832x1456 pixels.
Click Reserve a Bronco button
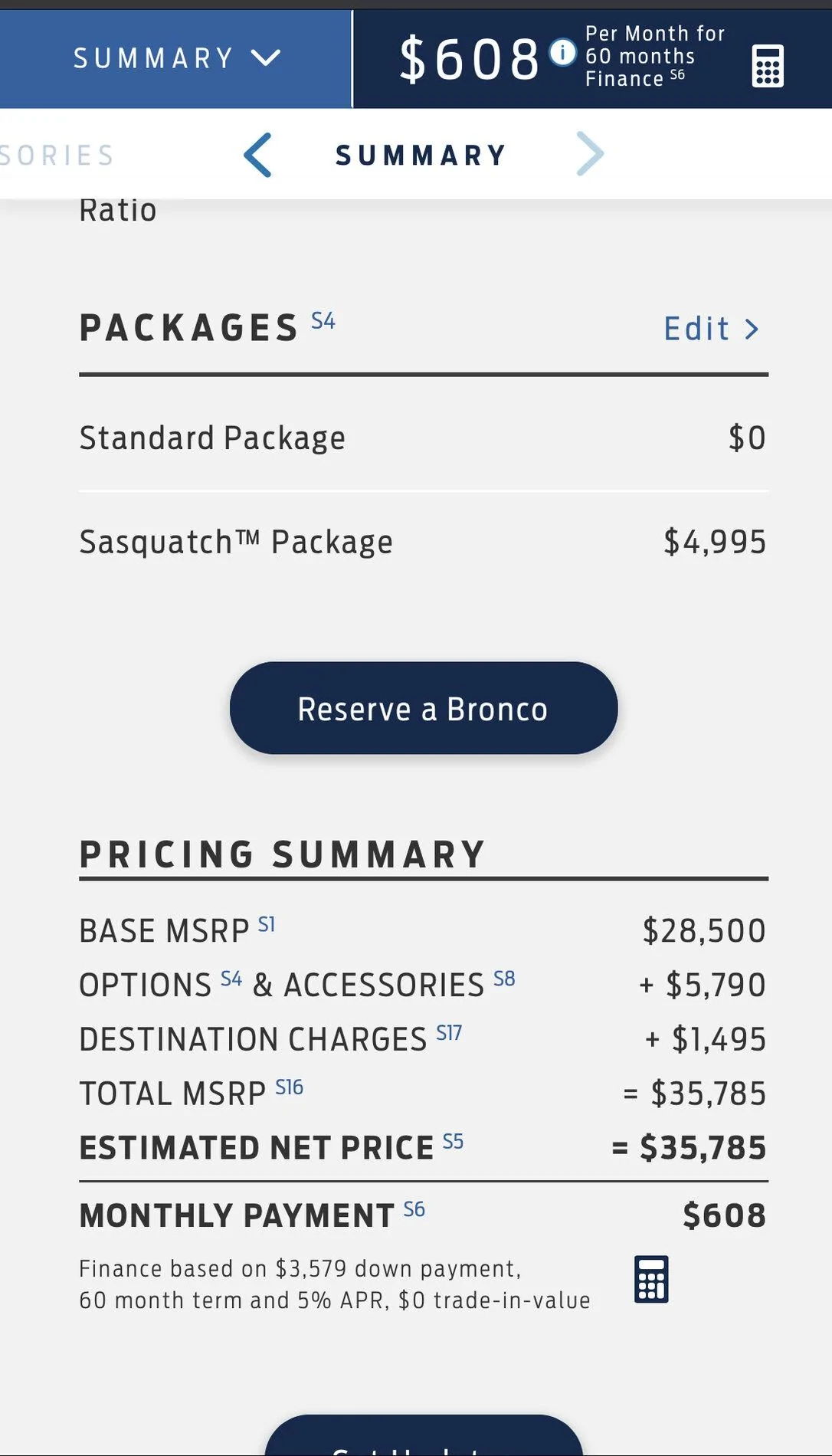point(424,708)
